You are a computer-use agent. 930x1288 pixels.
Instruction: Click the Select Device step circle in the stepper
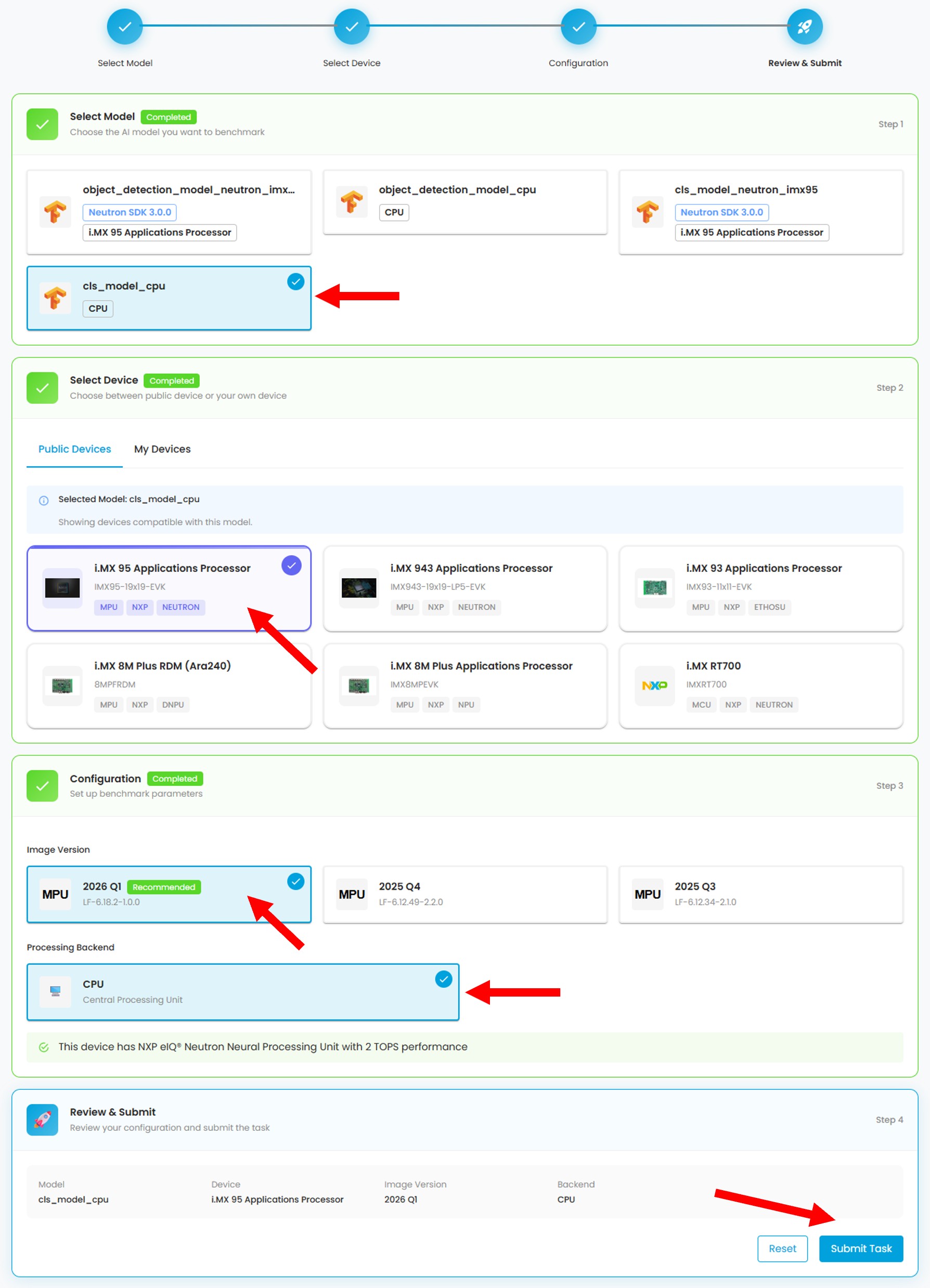point(352,26)
